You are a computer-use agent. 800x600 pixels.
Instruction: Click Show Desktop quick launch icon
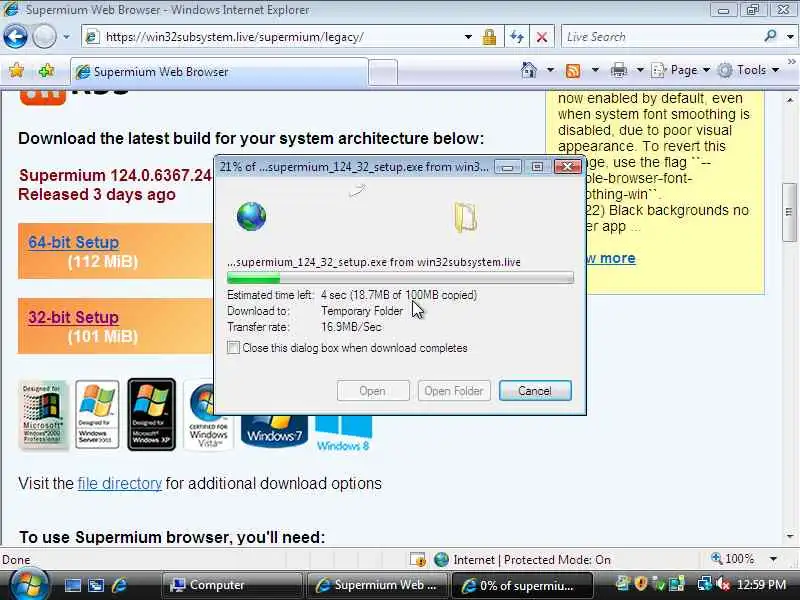[x=72, y=585]
